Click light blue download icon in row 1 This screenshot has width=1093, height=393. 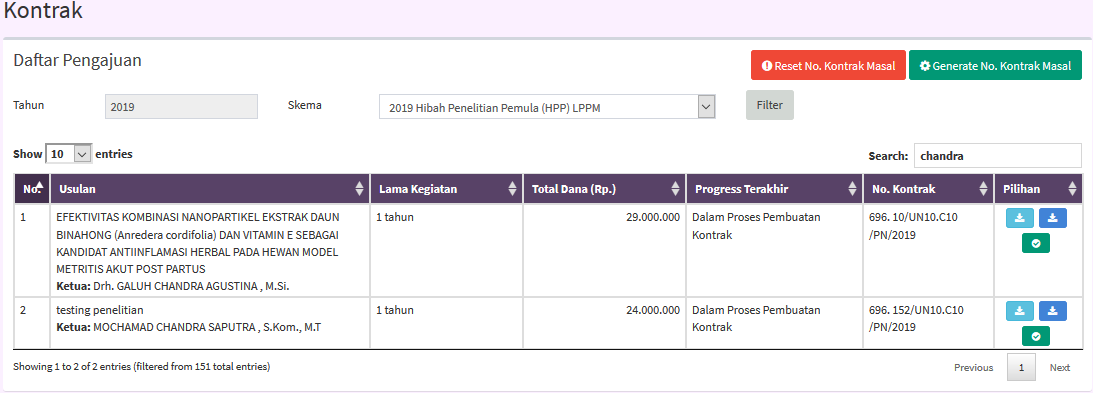tap(1019, 218)
